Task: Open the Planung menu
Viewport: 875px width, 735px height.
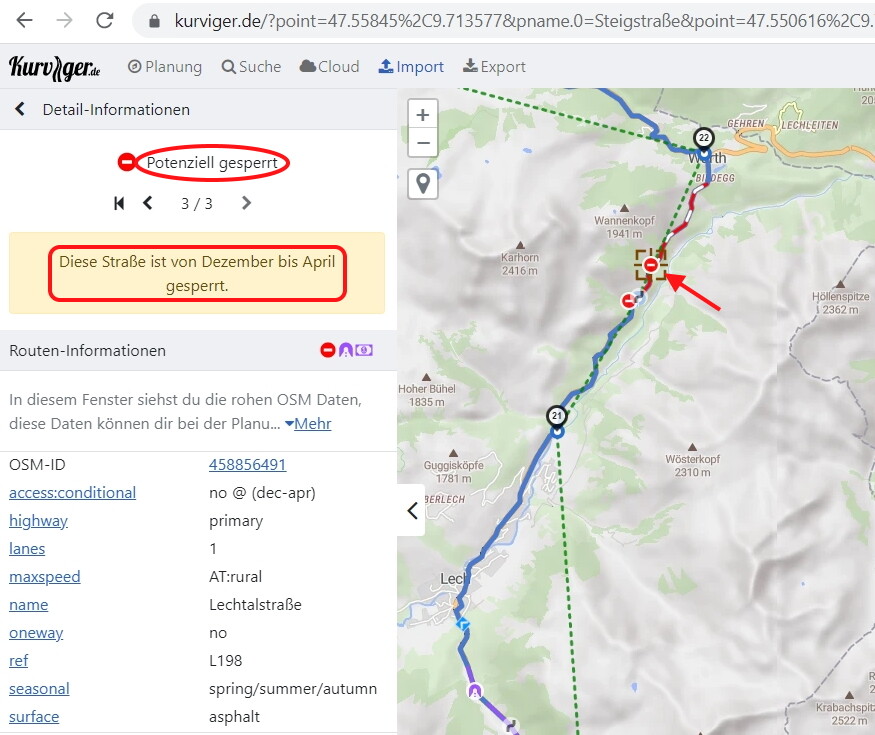Action: pyautogui.click(x=165, y=67)
